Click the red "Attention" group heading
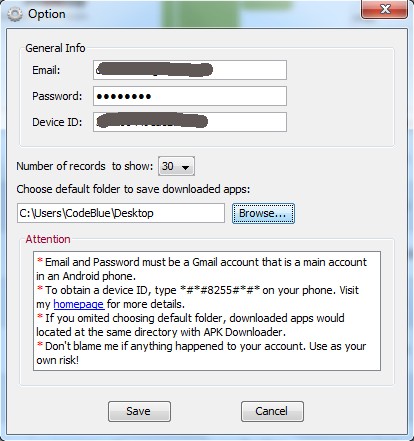Image resolution: width=414 pixels, height=441 pixels. (48, 239)
